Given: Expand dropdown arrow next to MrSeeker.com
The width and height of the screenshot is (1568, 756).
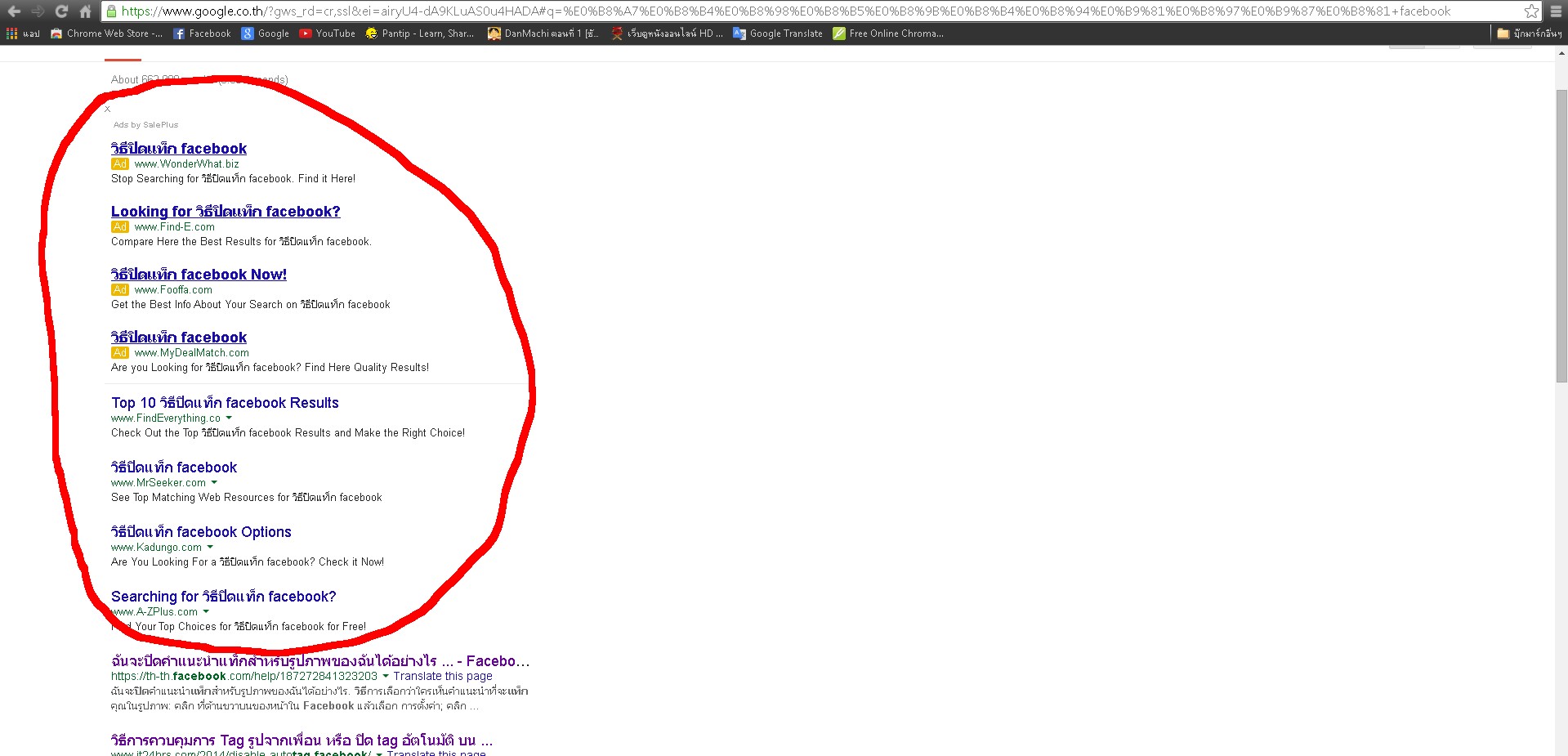Looking at the screenshot, I should tap(214, 482).
